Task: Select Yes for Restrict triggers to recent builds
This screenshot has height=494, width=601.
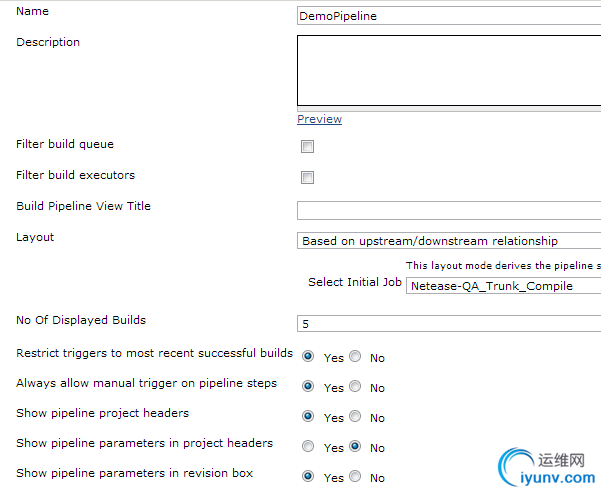Action: tap(308, 356)
